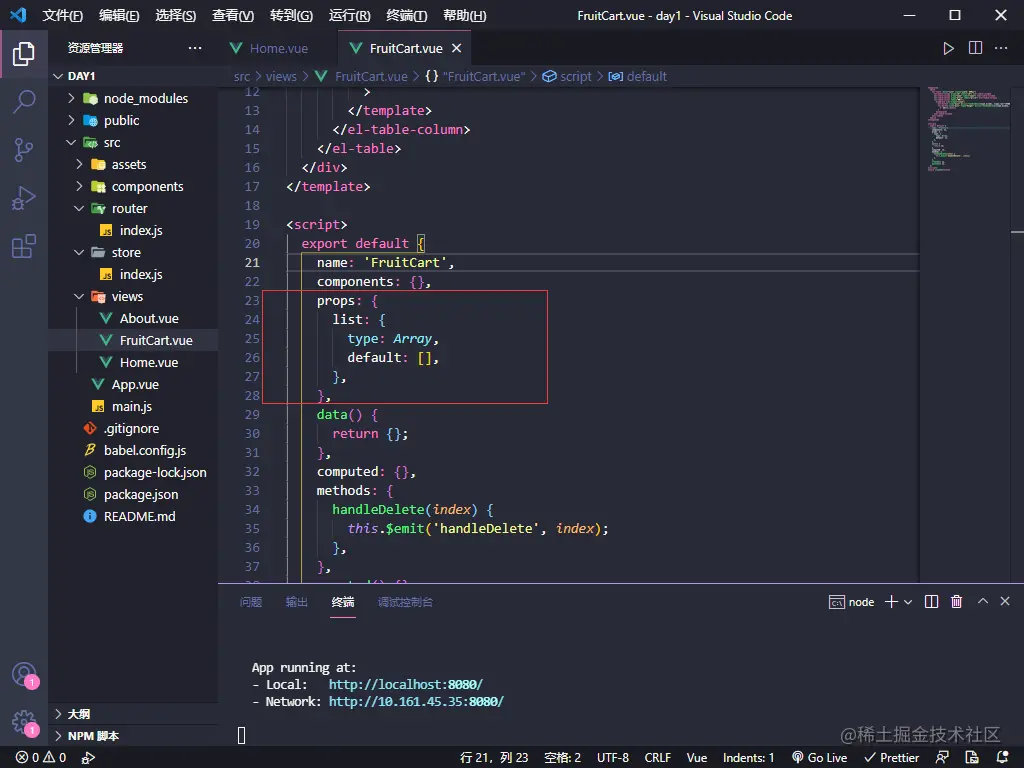Viewport: 1024px width, 768px height.
Task: Open main.js in the file explorer
Action: pos(131,406)
